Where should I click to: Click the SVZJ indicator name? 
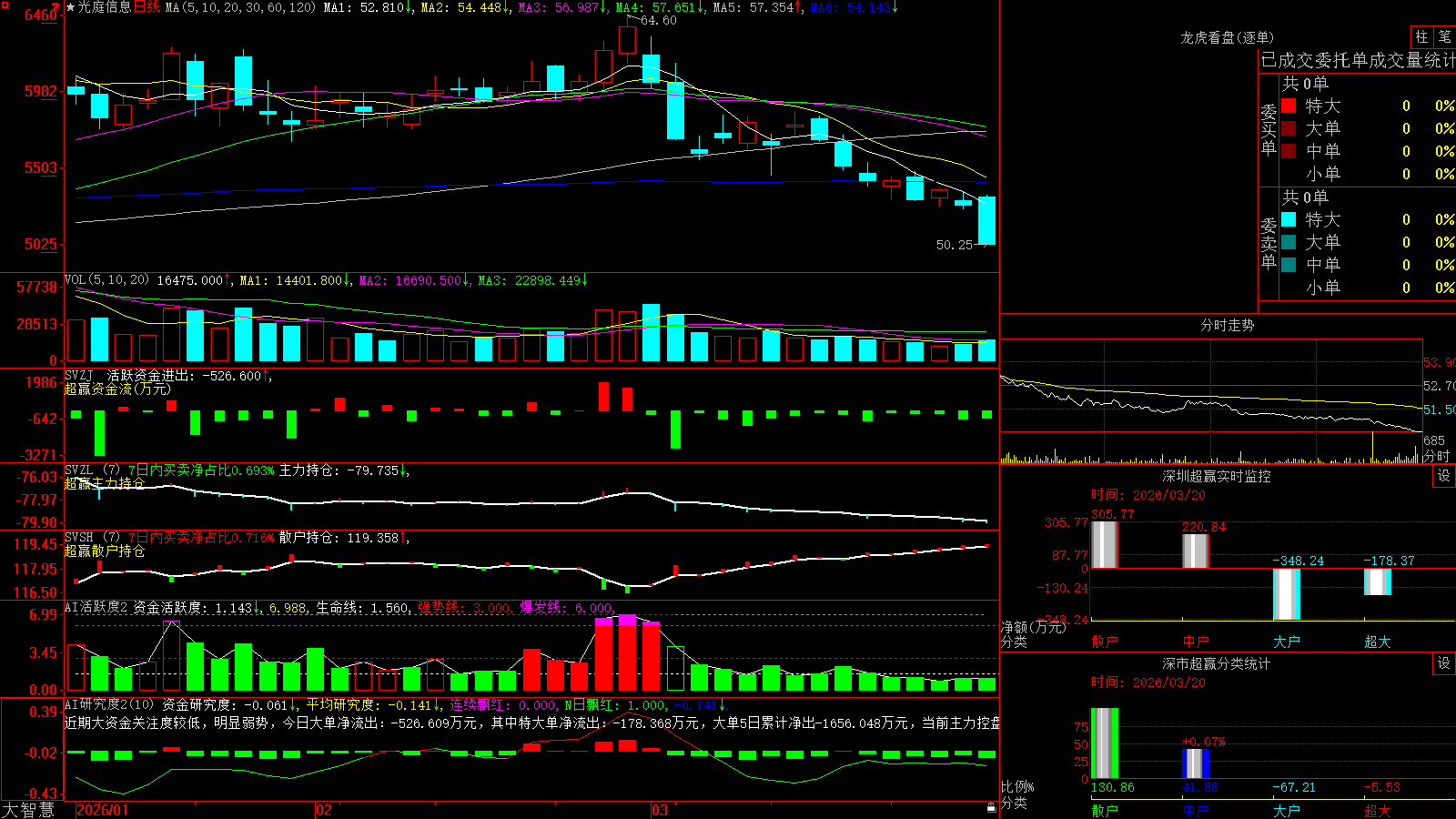79,375
